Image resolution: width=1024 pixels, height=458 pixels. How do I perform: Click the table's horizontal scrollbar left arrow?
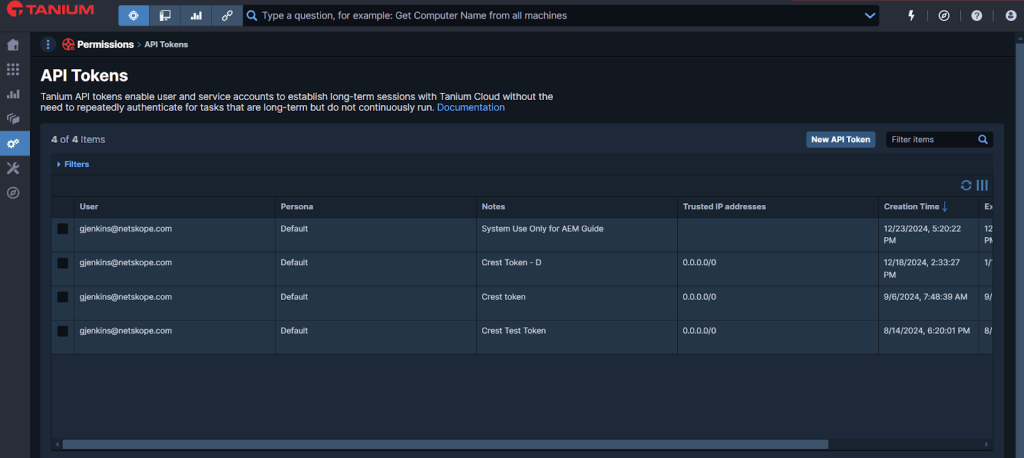pos(57,444)
